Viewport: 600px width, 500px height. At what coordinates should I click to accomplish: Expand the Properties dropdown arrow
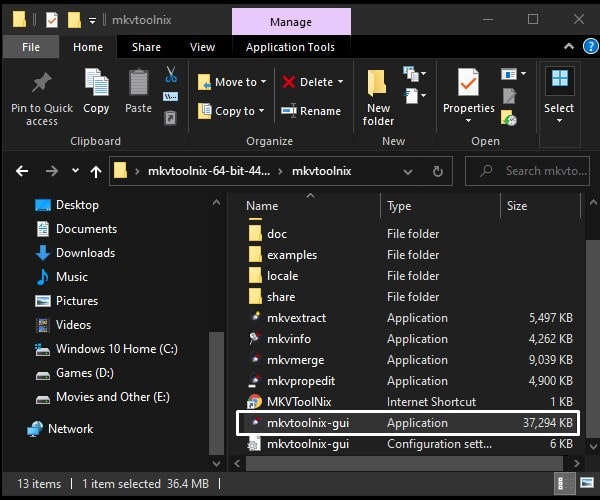tap(468, 121)
